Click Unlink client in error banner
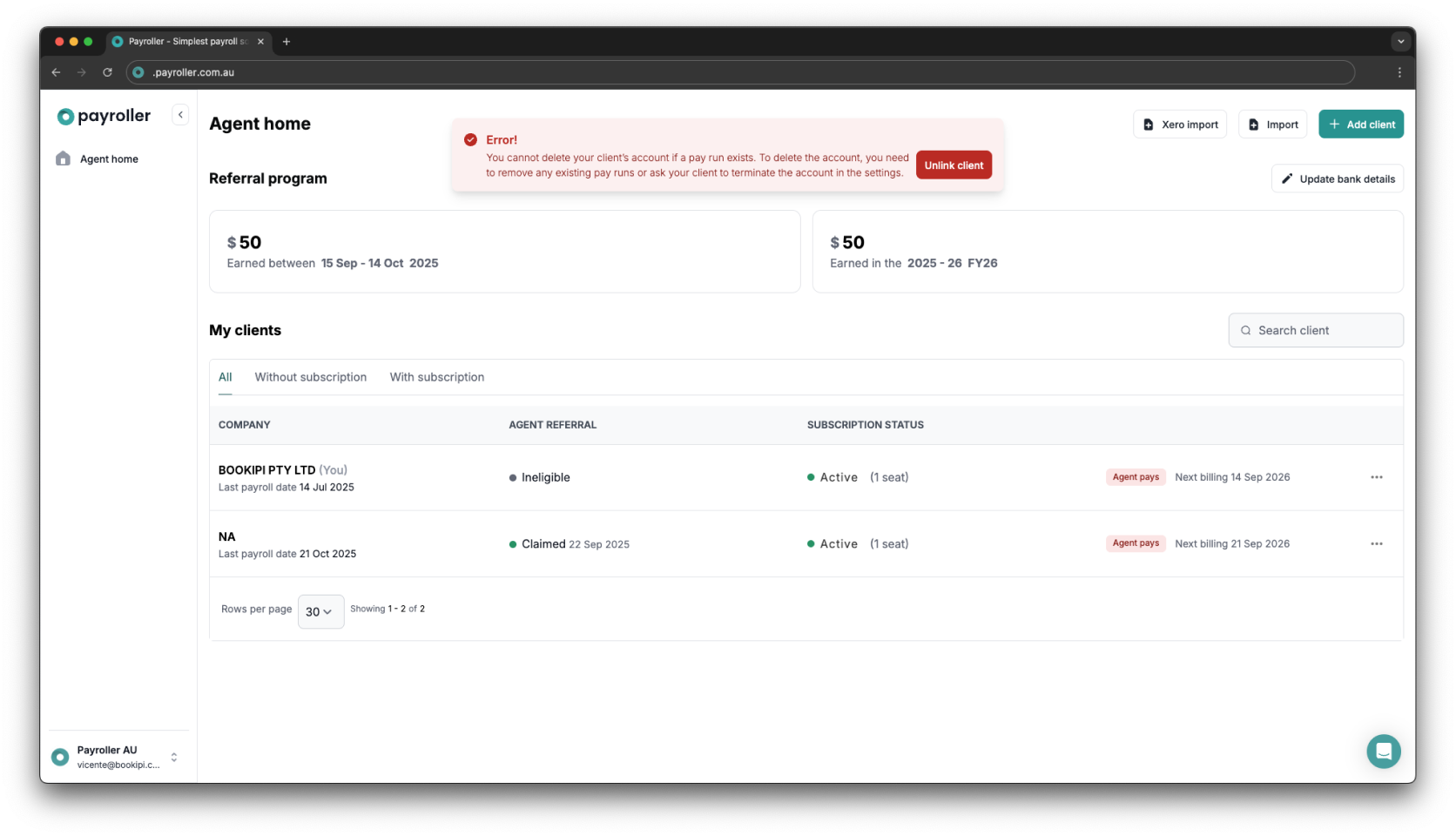 954,165
